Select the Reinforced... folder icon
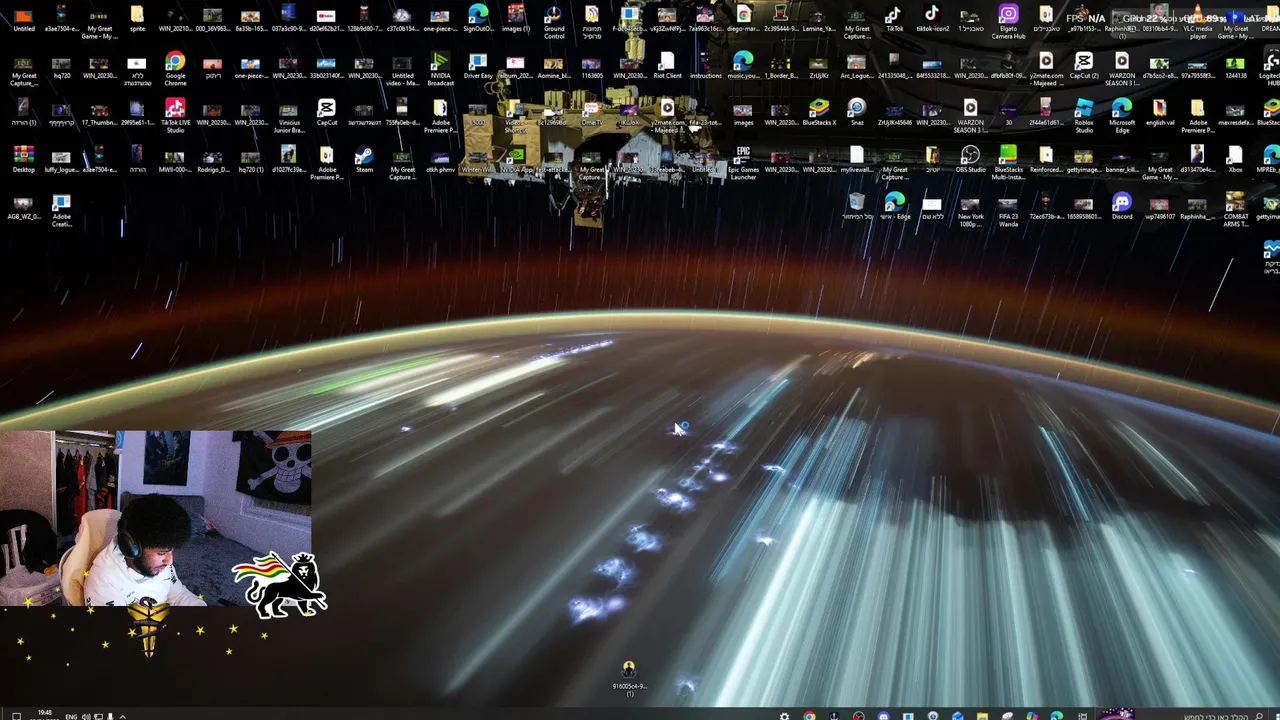Viewport: 1280px width, 720px height. pos(1046,160)
